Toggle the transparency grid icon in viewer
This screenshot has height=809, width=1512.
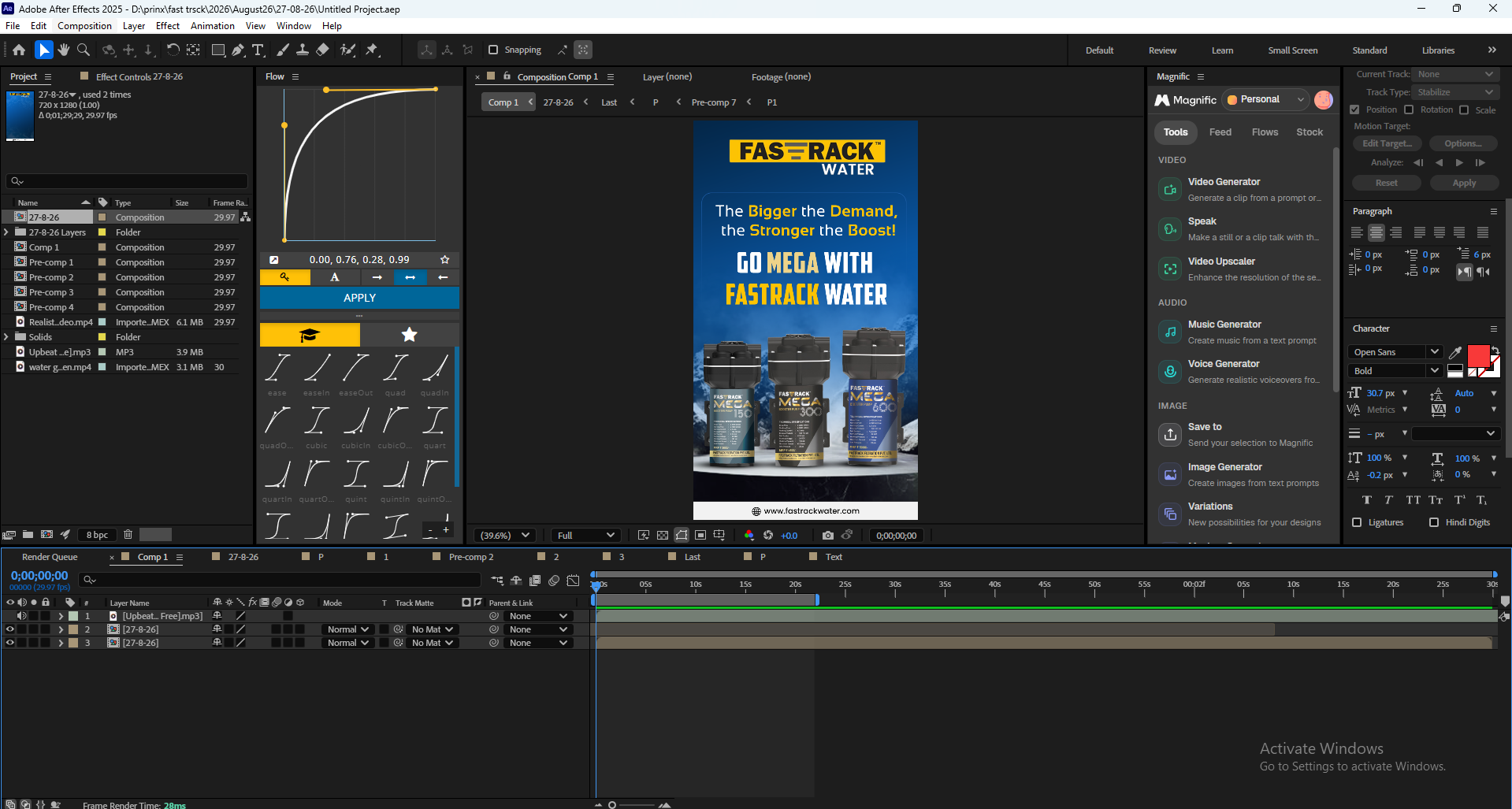click(x=663, y=535)
